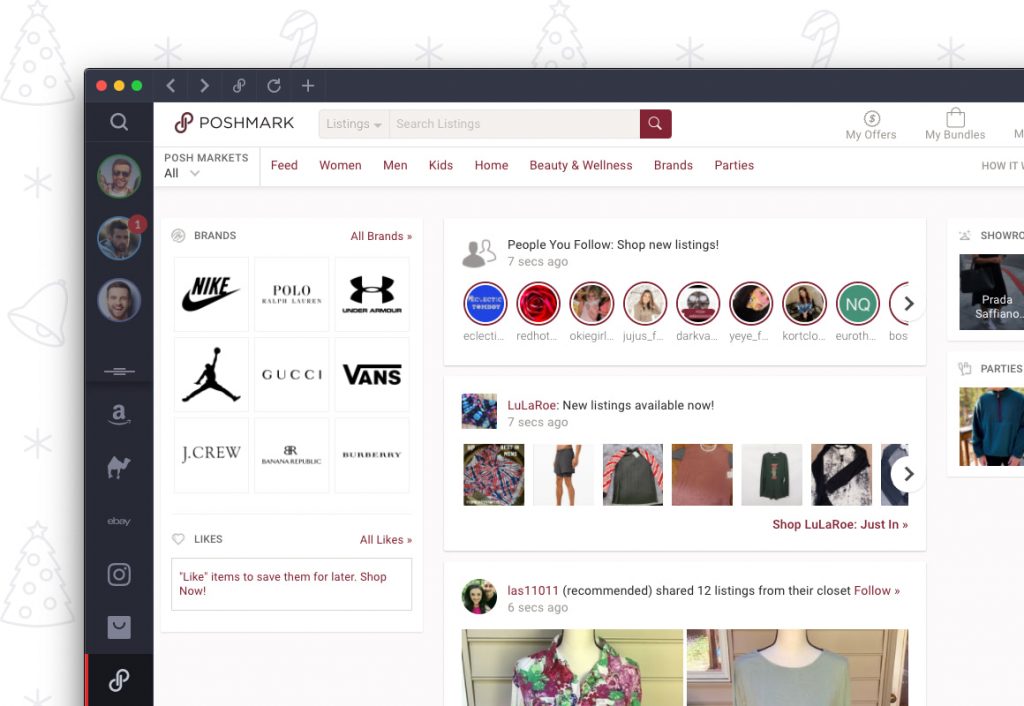1024x706 pixels.
Task: Click the sidebar search magnifier icon
Action: [119, 121]
